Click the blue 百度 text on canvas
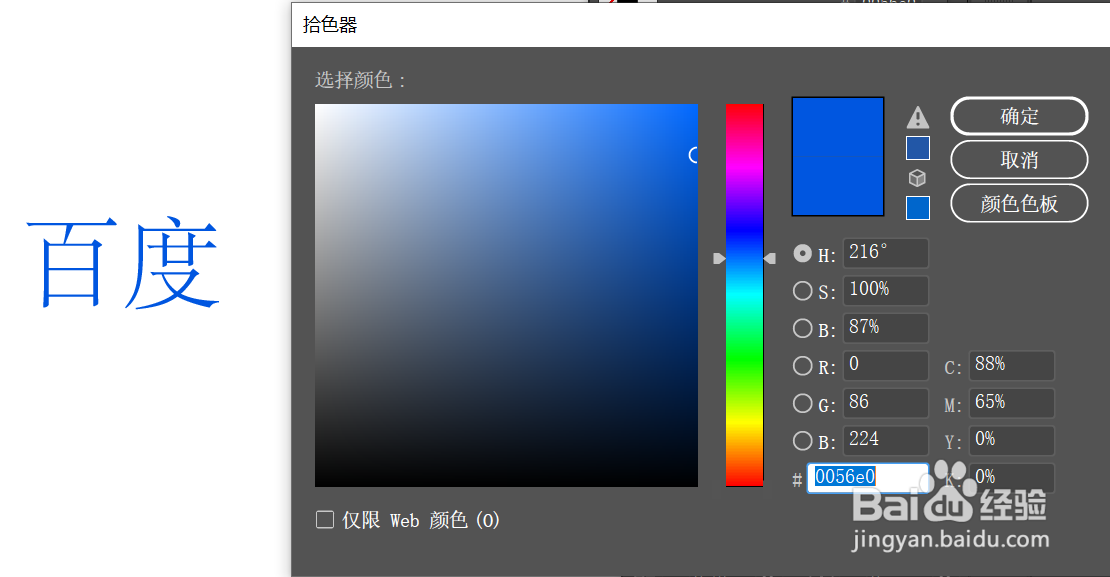The height and width of the screenshot is (577, 1110). (123, 263)
